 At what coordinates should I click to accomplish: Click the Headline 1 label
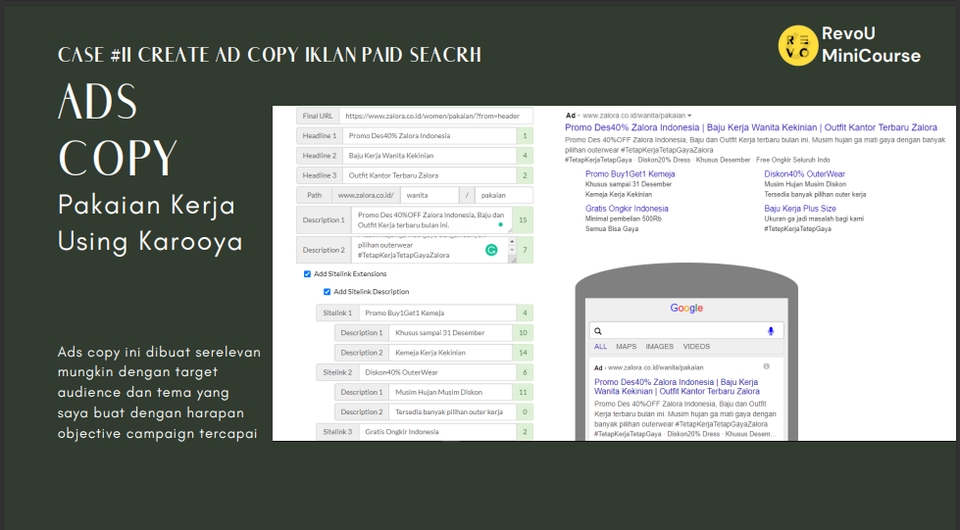click(x=319, y=136)
